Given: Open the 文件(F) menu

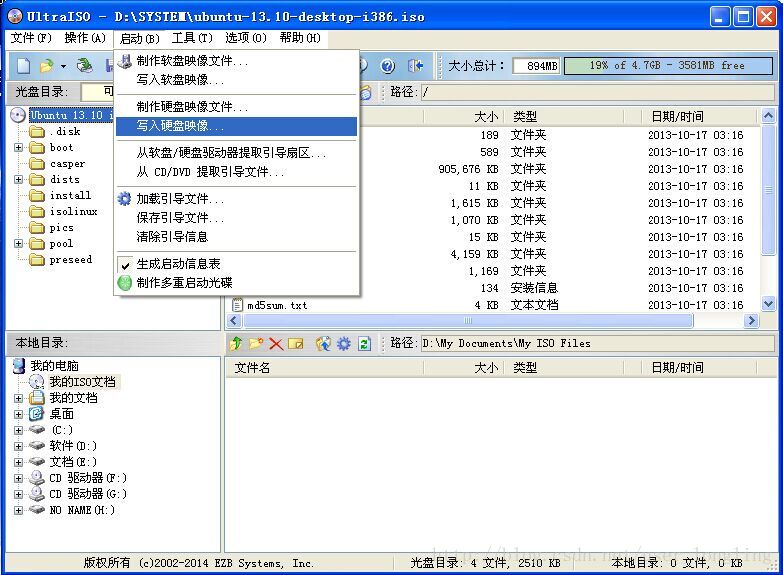Looking at the screenshot, I should coord(31,38).
